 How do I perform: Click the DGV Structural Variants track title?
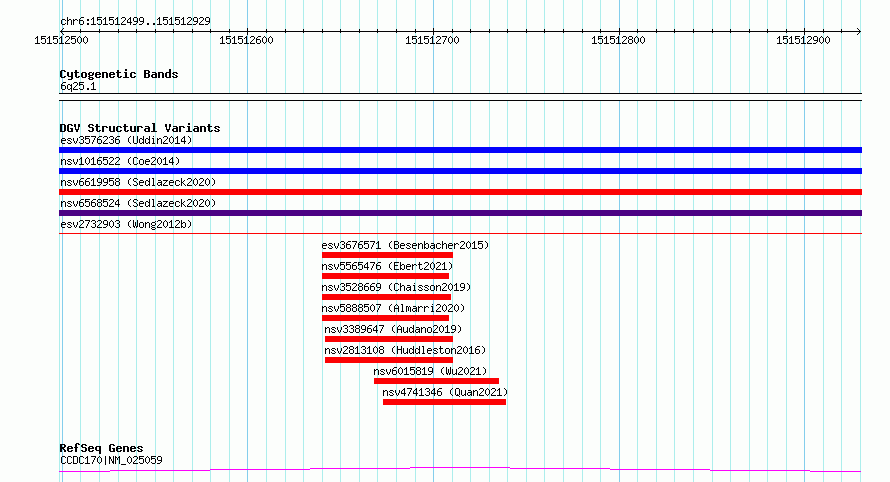140,128
